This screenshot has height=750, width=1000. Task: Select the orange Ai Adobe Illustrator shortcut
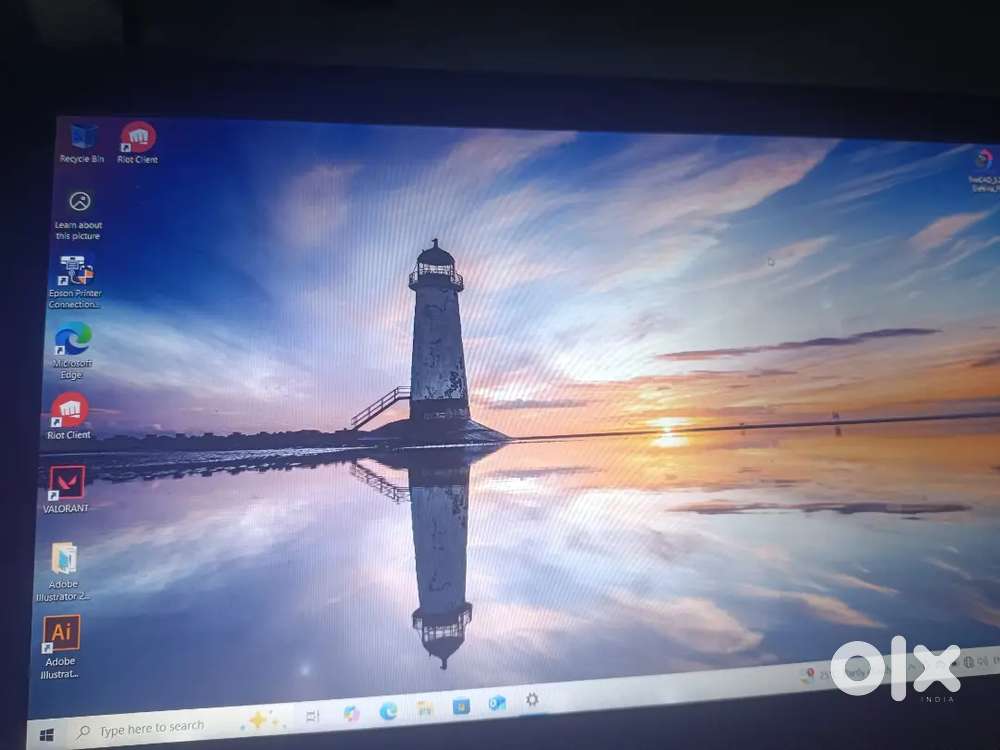pyautogui.click(x=61, y=634)
